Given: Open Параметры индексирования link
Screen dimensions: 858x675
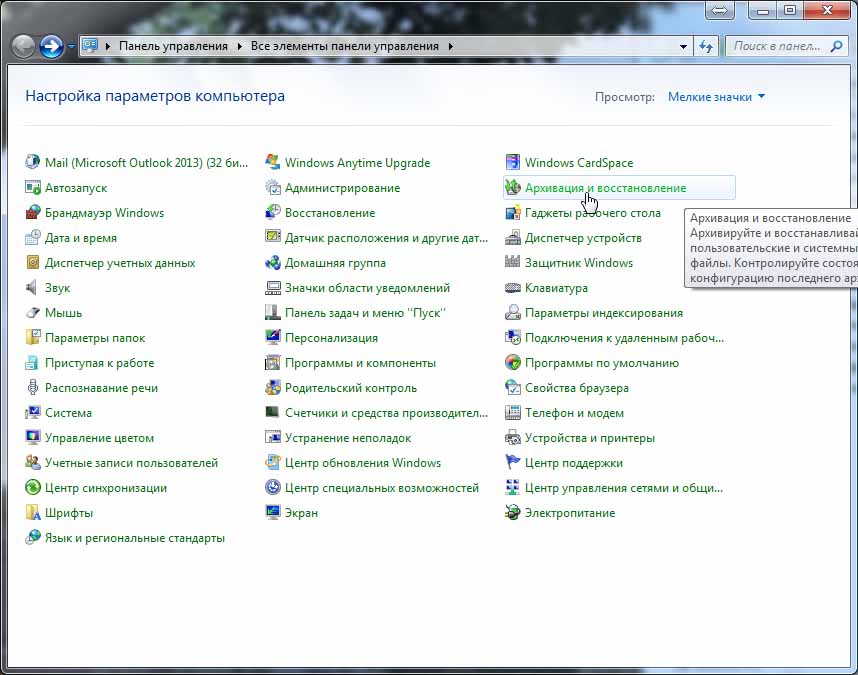Looking at the screenshot, I should click(x=604, y=313).
